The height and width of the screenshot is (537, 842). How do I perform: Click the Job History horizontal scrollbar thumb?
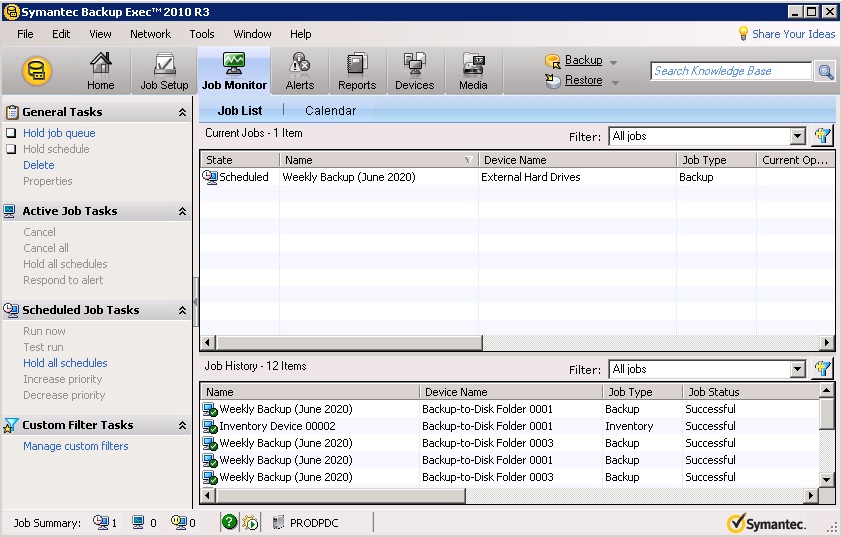(340, 495)
